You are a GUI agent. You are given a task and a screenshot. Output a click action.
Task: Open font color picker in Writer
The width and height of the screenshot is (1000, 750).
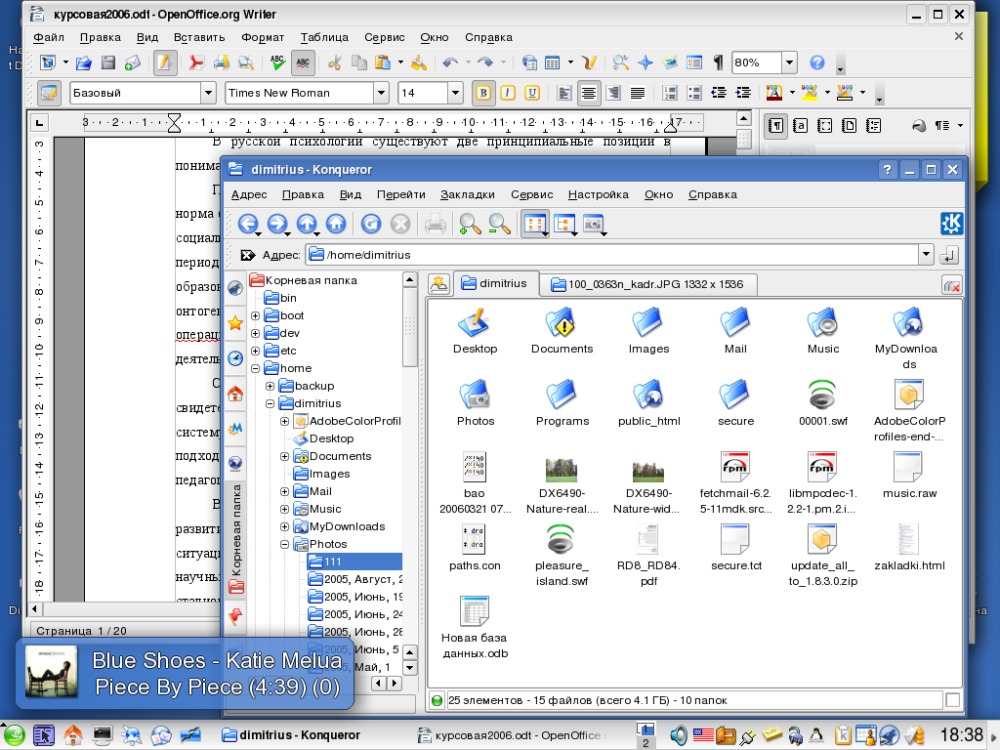coord(774,93)
